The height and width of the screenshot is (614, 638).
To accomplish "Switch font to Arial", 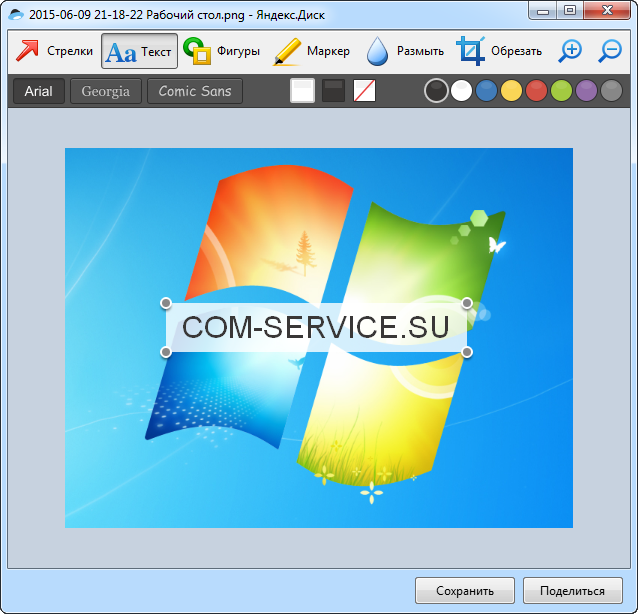I will tap(39, 91).
